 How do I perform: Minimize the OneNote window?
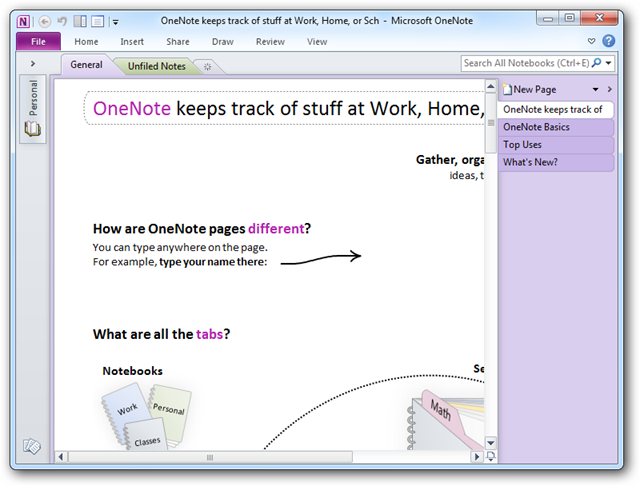coord(549,19)
